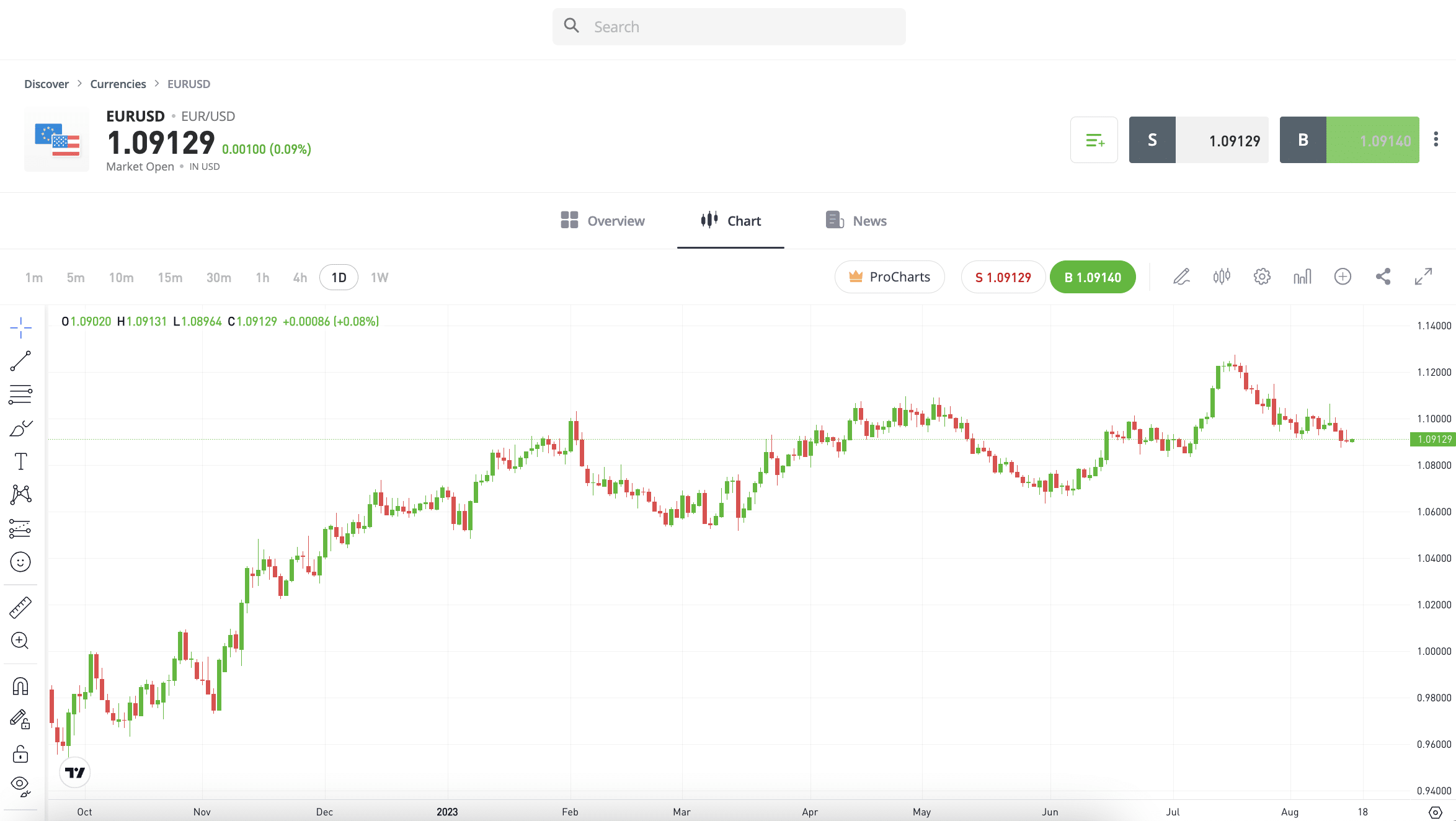Screen dimensions: 1456x821
Task: Toggle stay in drawing mode
Action: 20,719
